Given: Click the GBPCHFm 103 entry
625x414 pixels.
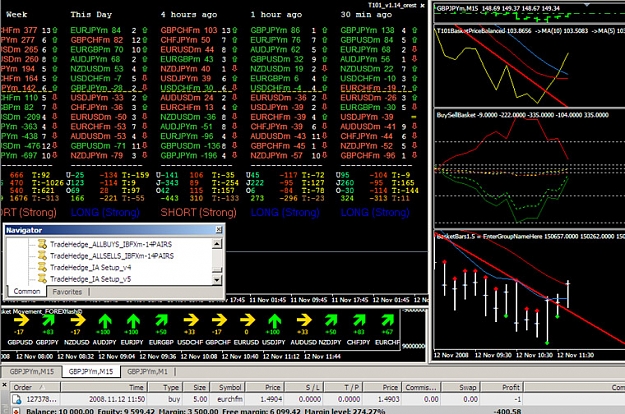Looking at the screenshot, I should pos(189,30).
